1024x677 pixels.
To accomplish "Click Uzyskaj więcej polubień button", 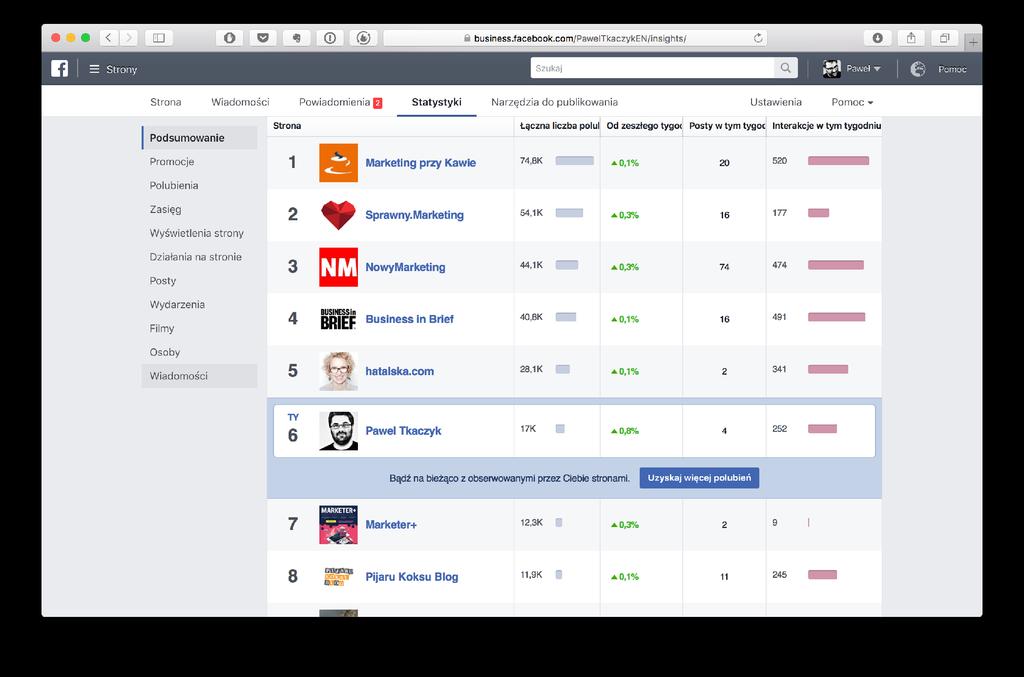I will (x=699, y=478).
